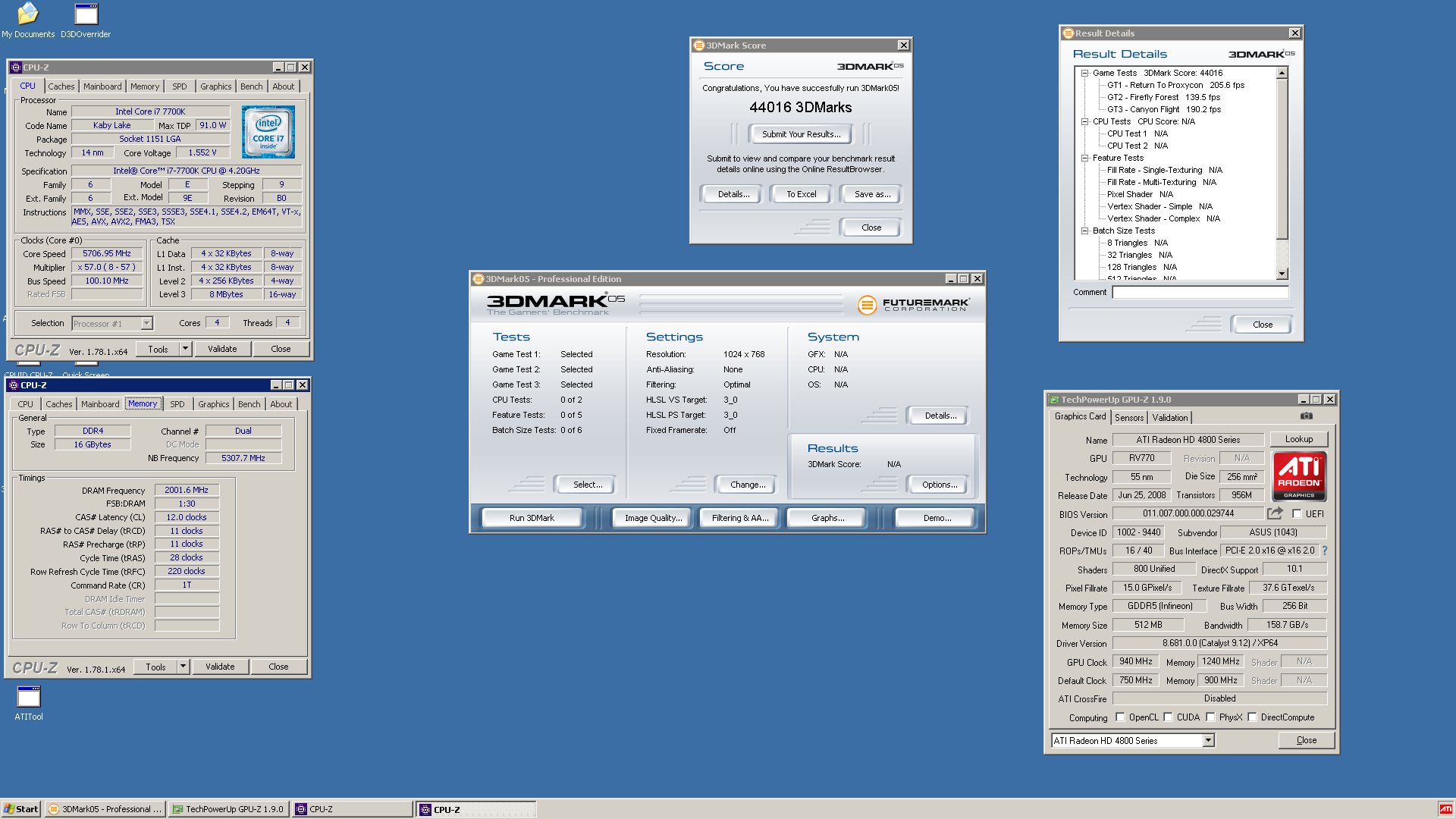Open the Tools dropdown arrow in CPU-Z Memory window
Viewport: 1456px width, 819px height.
coord(183,667)
